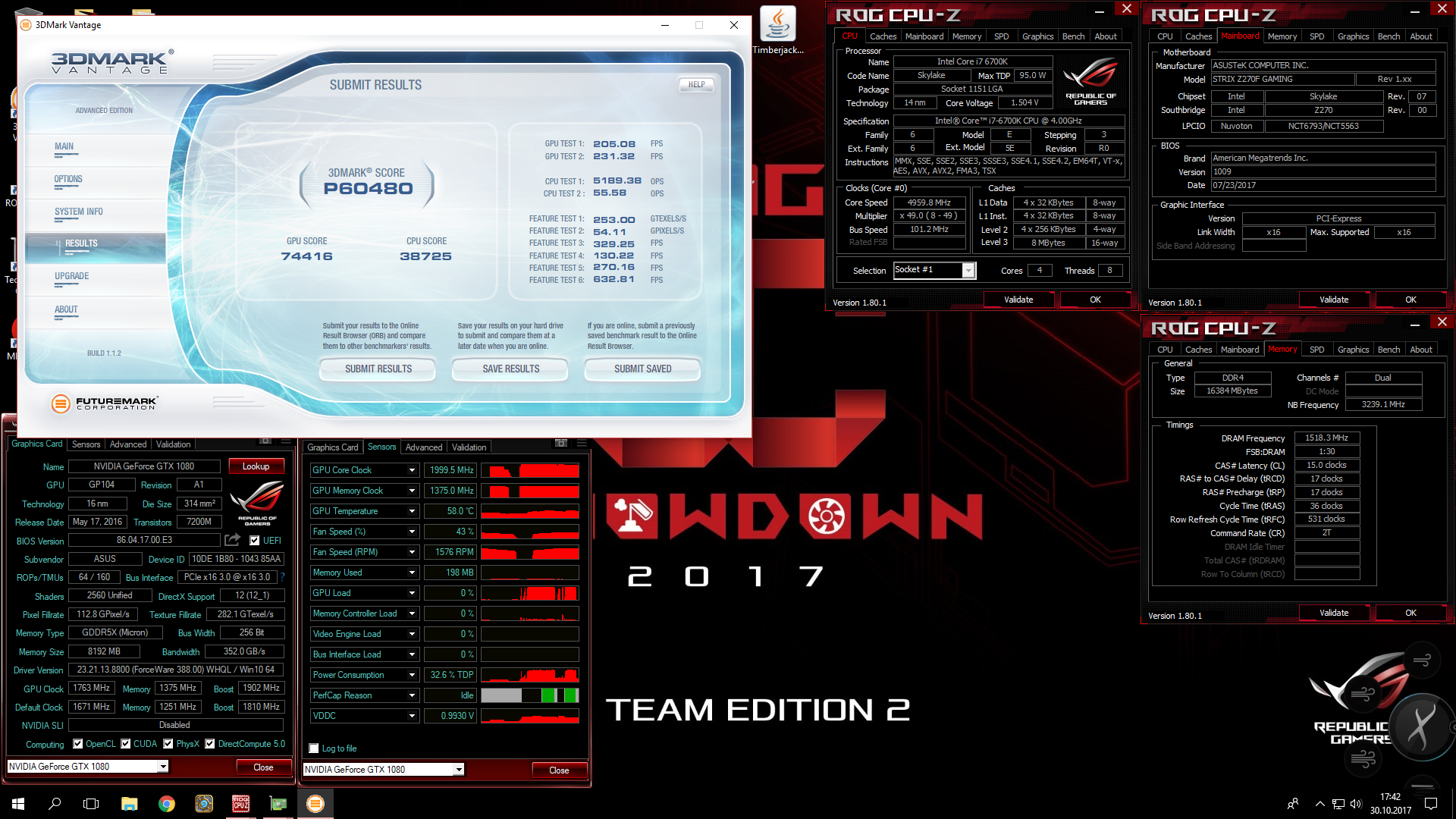
Task: Switch to Bench tab in top-left CPU-Z window
Action: 1073,36
